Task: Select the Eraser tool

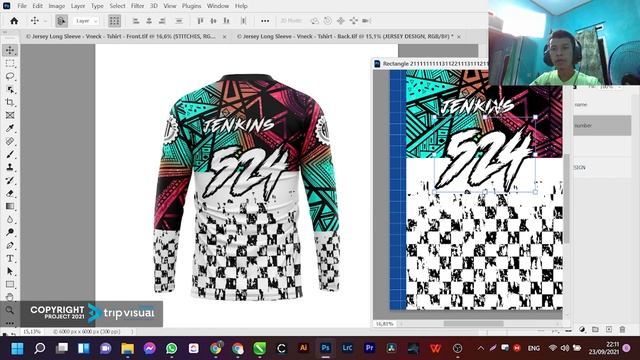Action: 10,193
